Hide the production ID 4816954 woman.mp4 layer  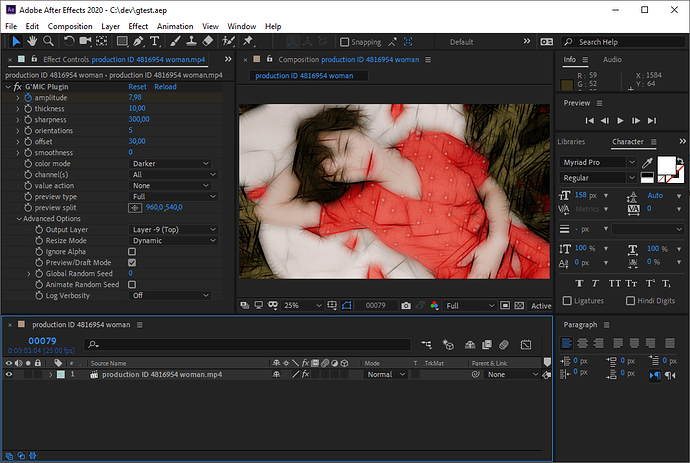[9, 374]
